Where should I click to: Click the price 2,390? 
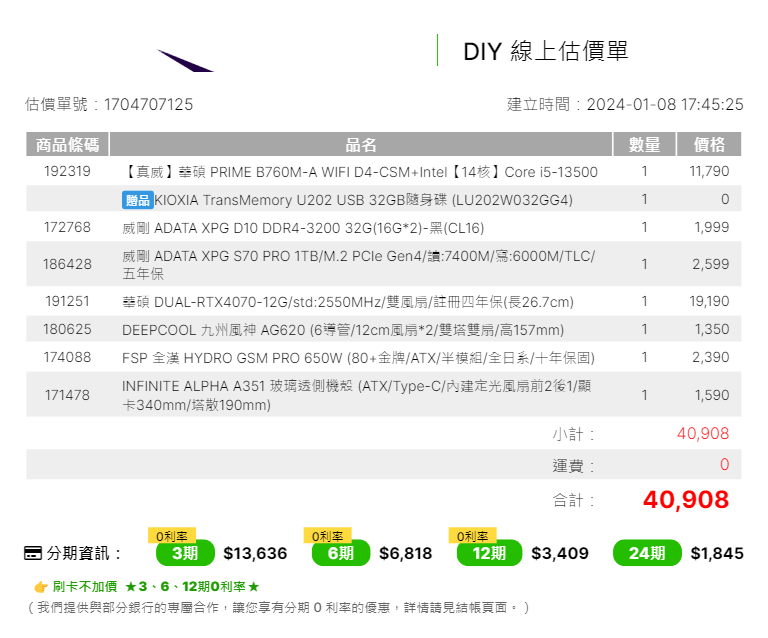click(x=711, y=357)
